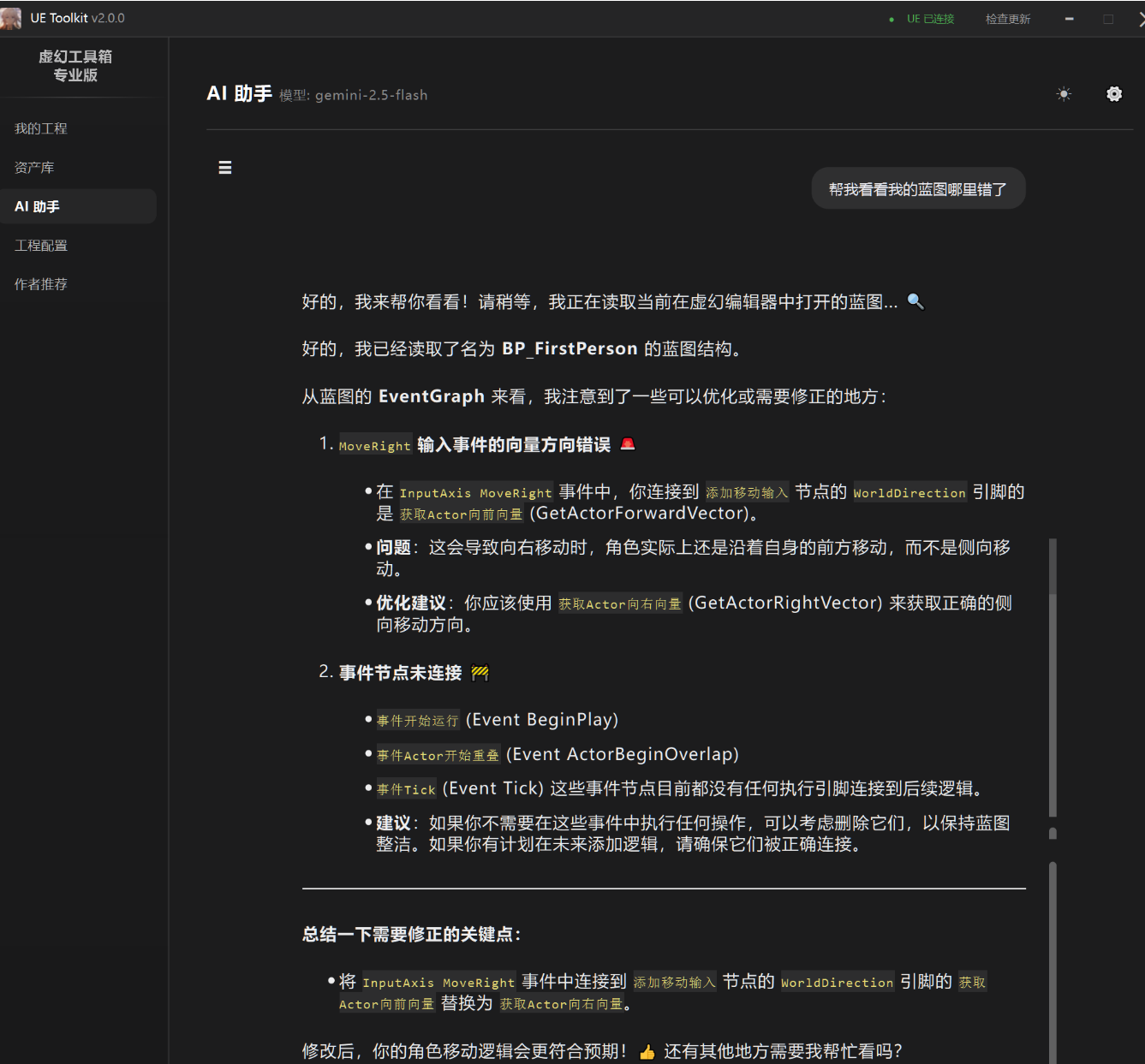Screen dimensions: 1145x1064
Task: Click 添加移动输入 tag in summary section
Action: click(675, 983)
